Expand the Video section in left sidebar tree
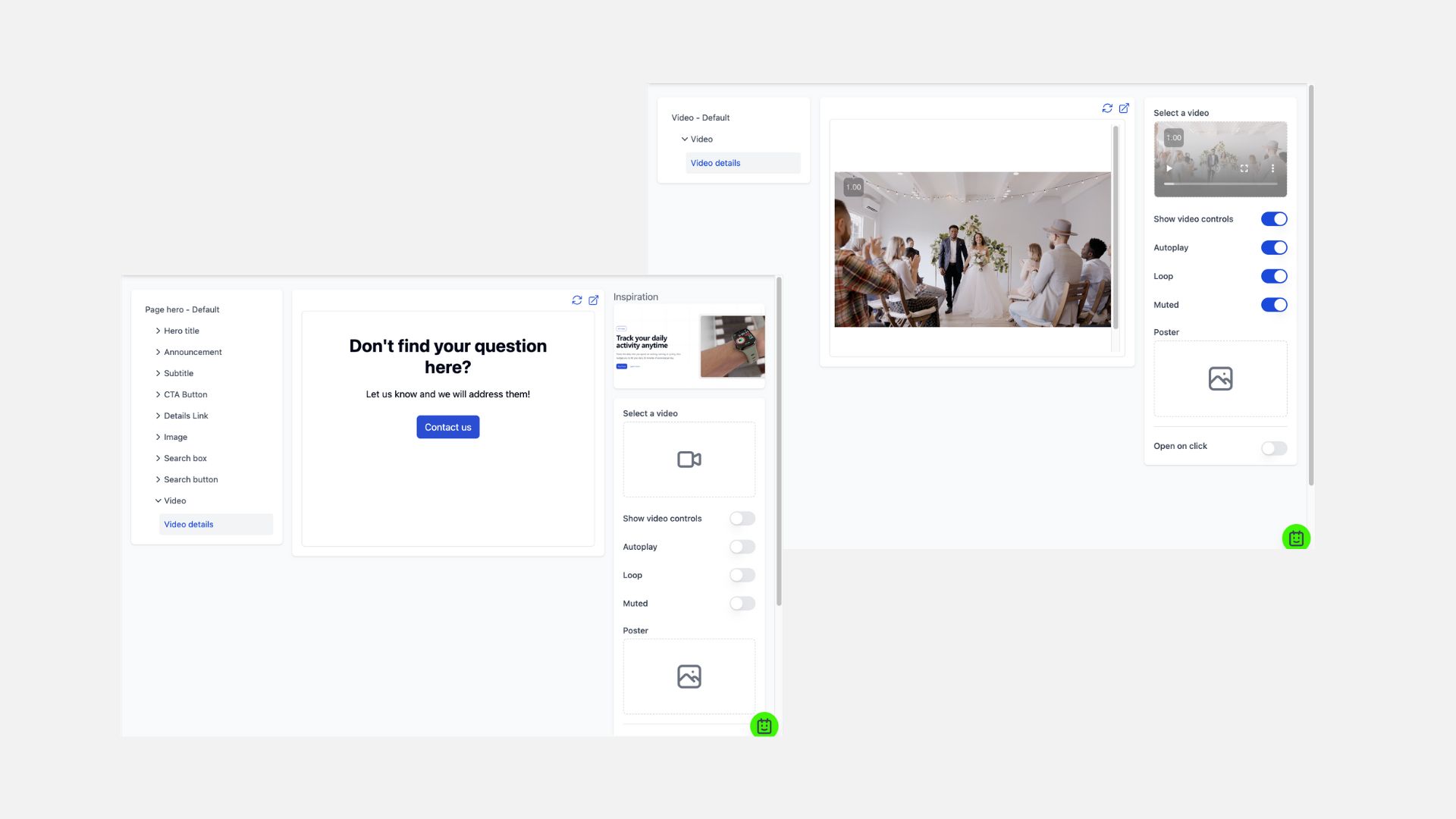 [157, 500]
